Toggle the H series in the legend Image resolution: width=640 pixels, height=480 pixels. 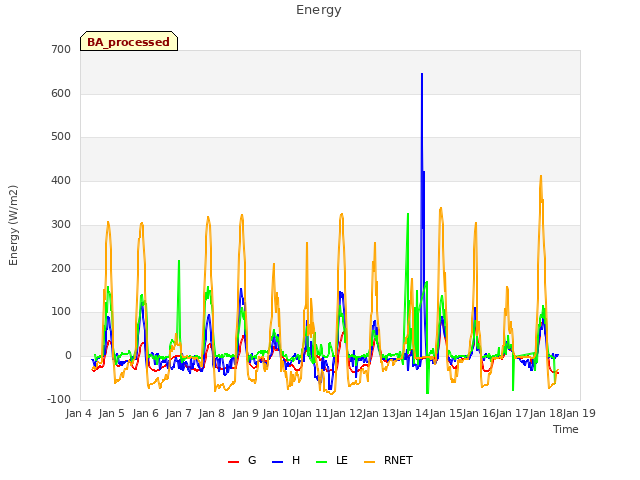tap(286, 460)
